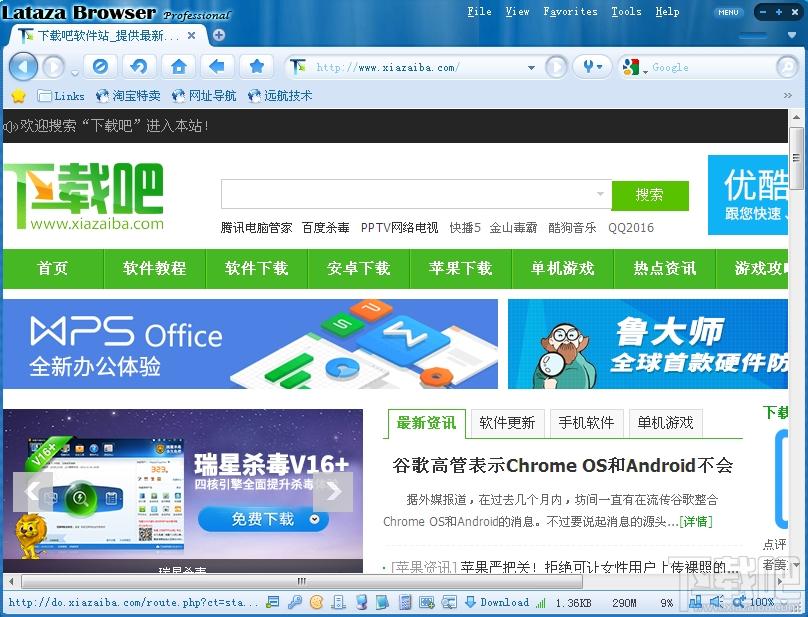Click the blue monitor icon in the status bar
808x617 pixels.
(x=361, y=602)
